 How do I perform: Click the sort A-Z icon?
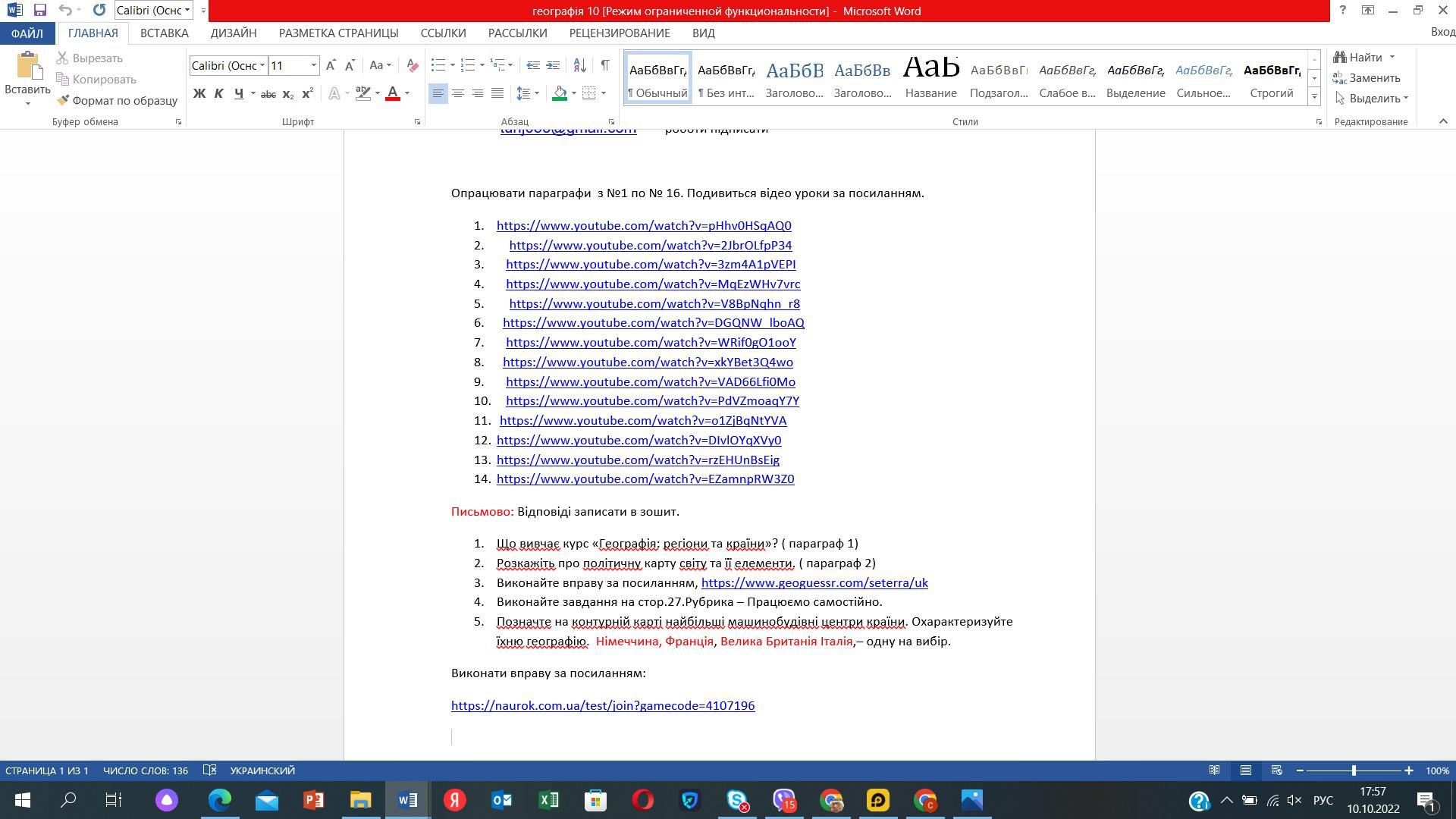tap(579, 65)
